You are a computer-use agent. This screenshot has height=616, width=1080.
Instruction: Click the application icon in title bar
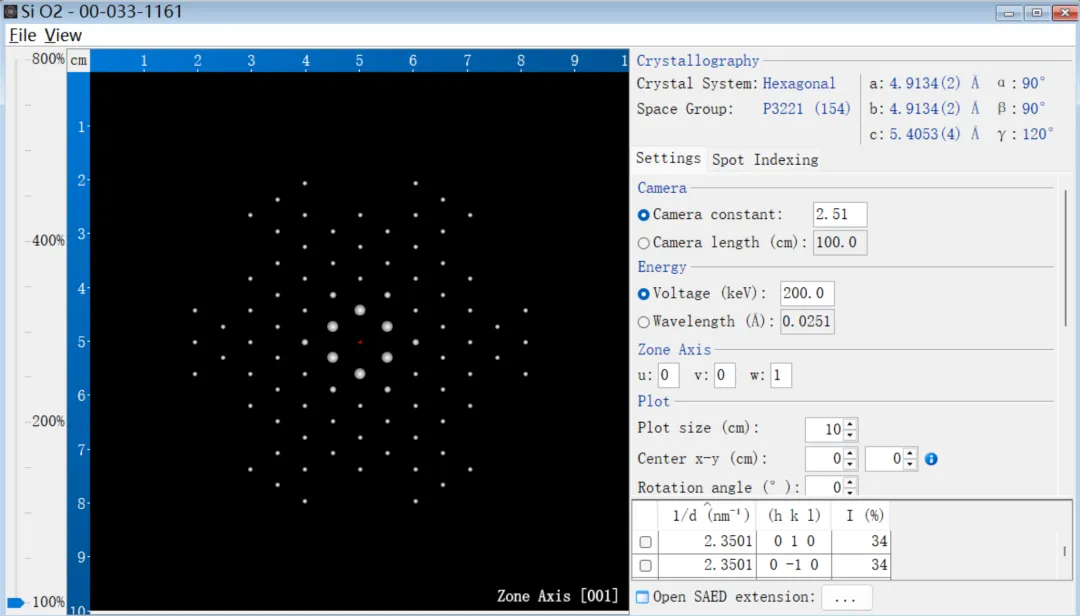coord(10,11)
